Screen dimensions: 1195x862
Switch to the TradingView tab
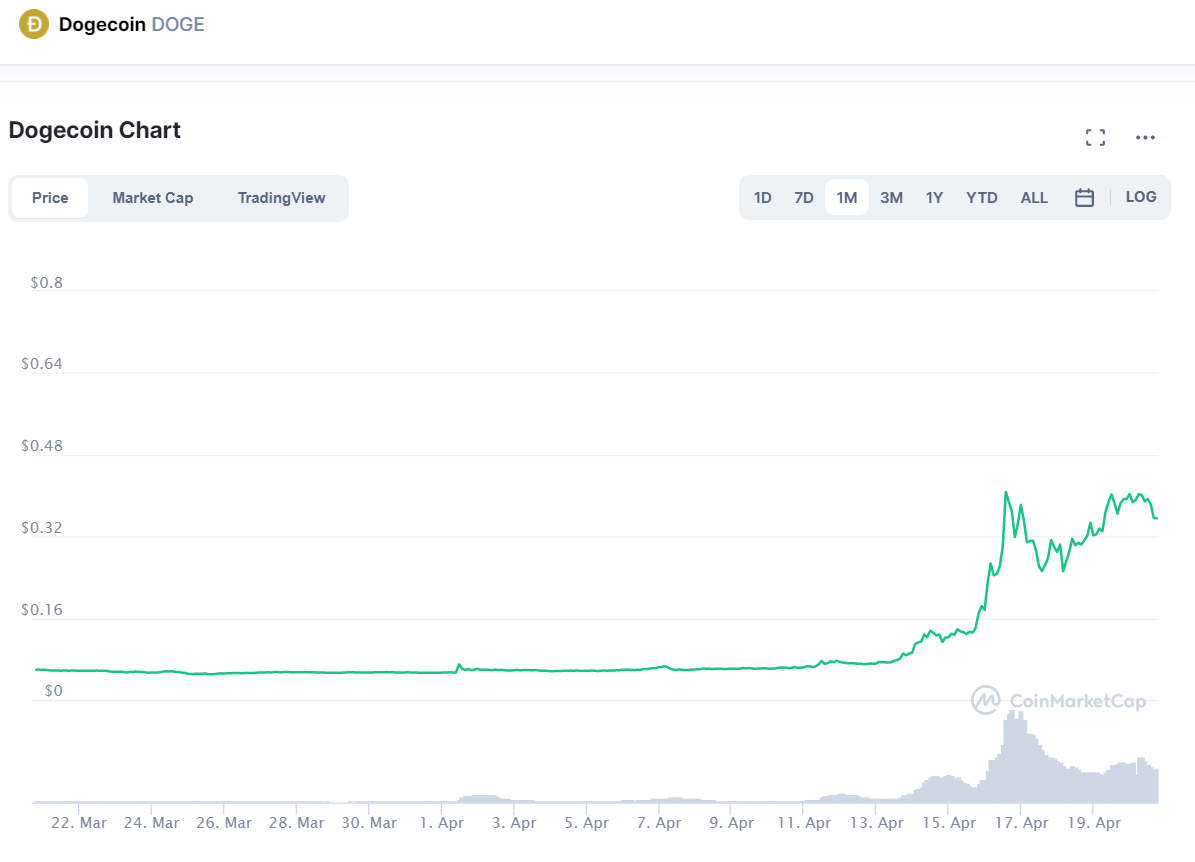click(x=281, y=198)
